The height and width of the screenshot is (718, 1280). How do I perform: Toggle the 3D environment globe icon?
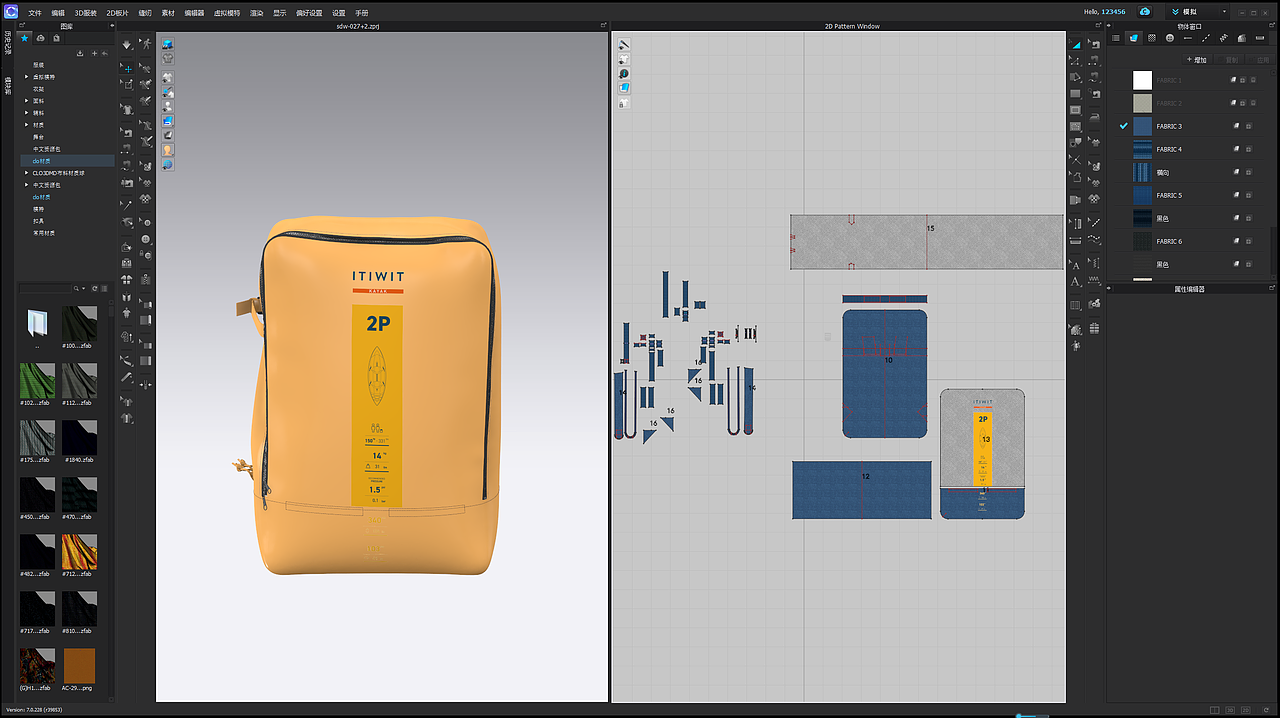coord(167,164)
